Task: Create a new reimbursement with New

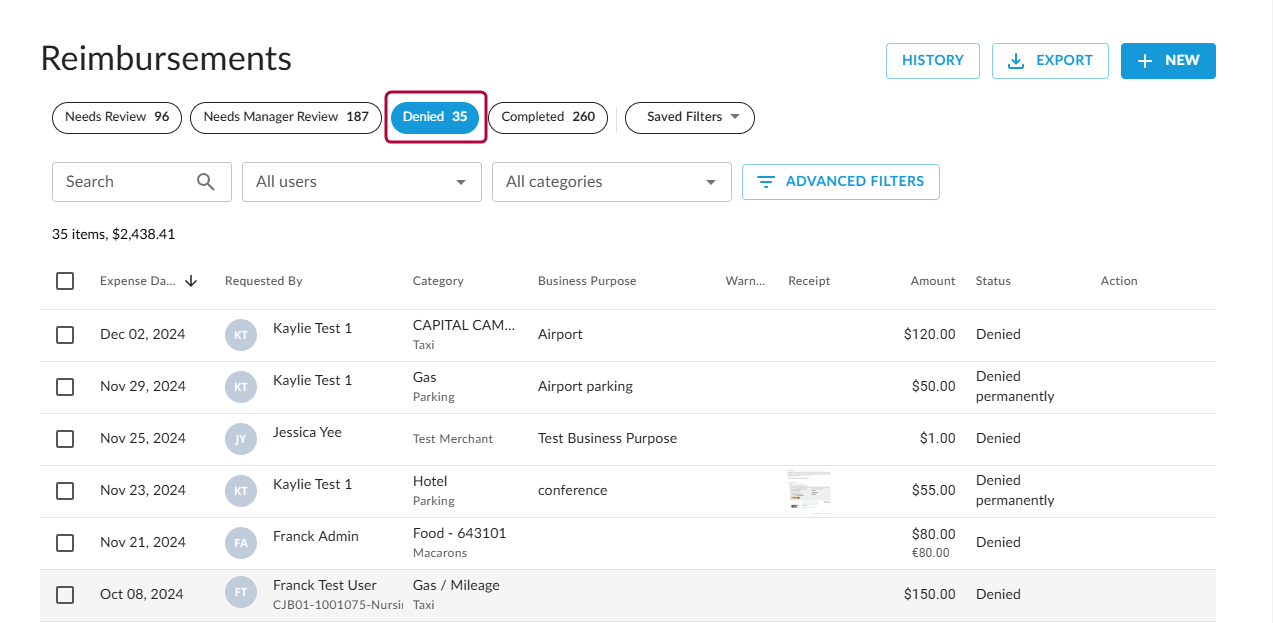Action: [x=1167, y=61]
